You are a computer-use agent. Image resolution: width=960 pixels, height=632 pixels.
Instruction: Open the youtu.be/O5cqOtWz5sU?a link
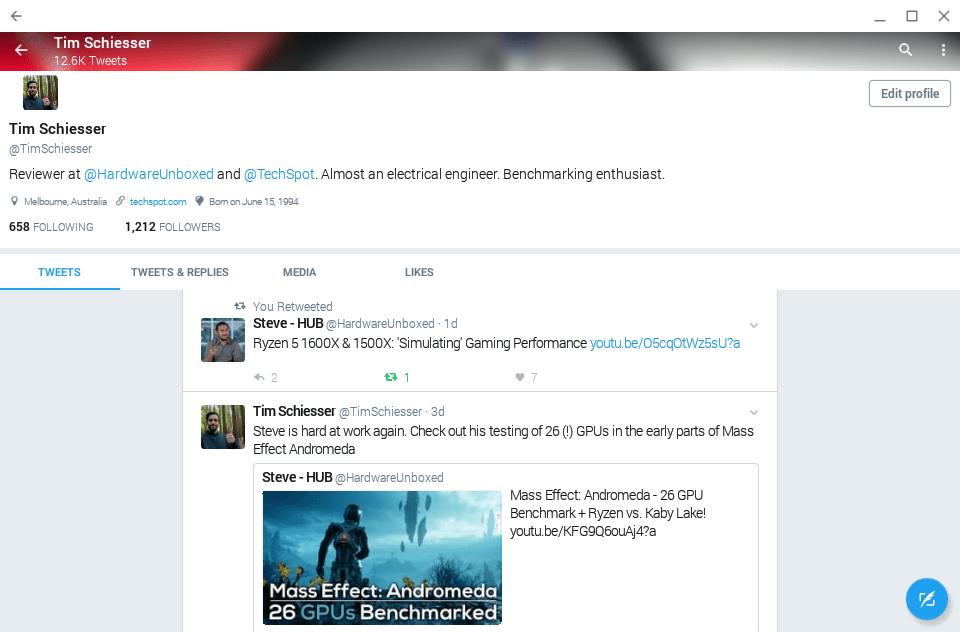[x=665, y=343]
